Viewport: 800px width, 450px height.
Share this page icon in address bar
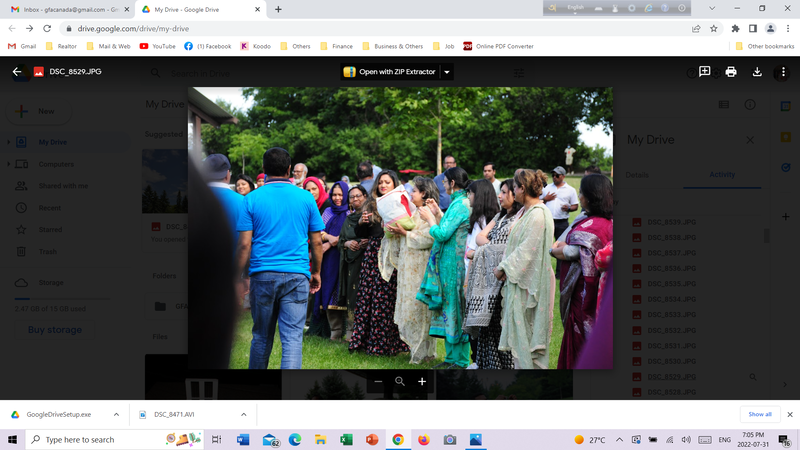click(x=696, y=29)
